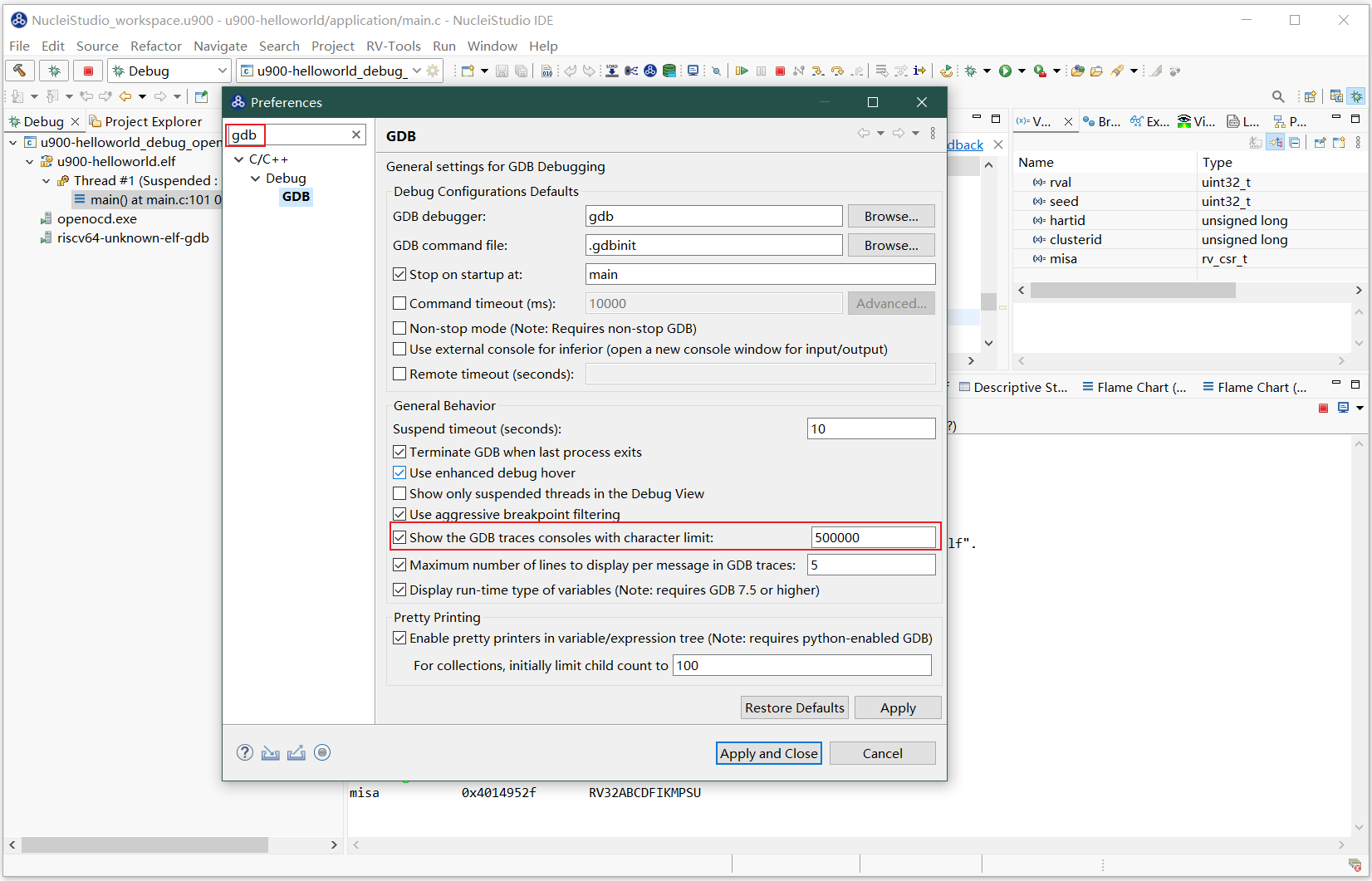
Task: Click the toolbar search magnifier icon
Action: 1278,96
